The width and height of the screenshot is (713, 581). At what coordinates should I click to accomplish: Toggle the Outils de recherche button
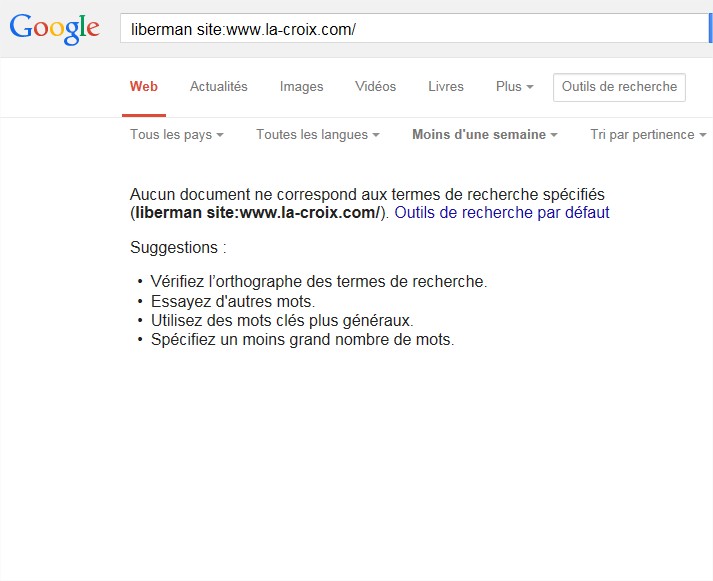619,87
